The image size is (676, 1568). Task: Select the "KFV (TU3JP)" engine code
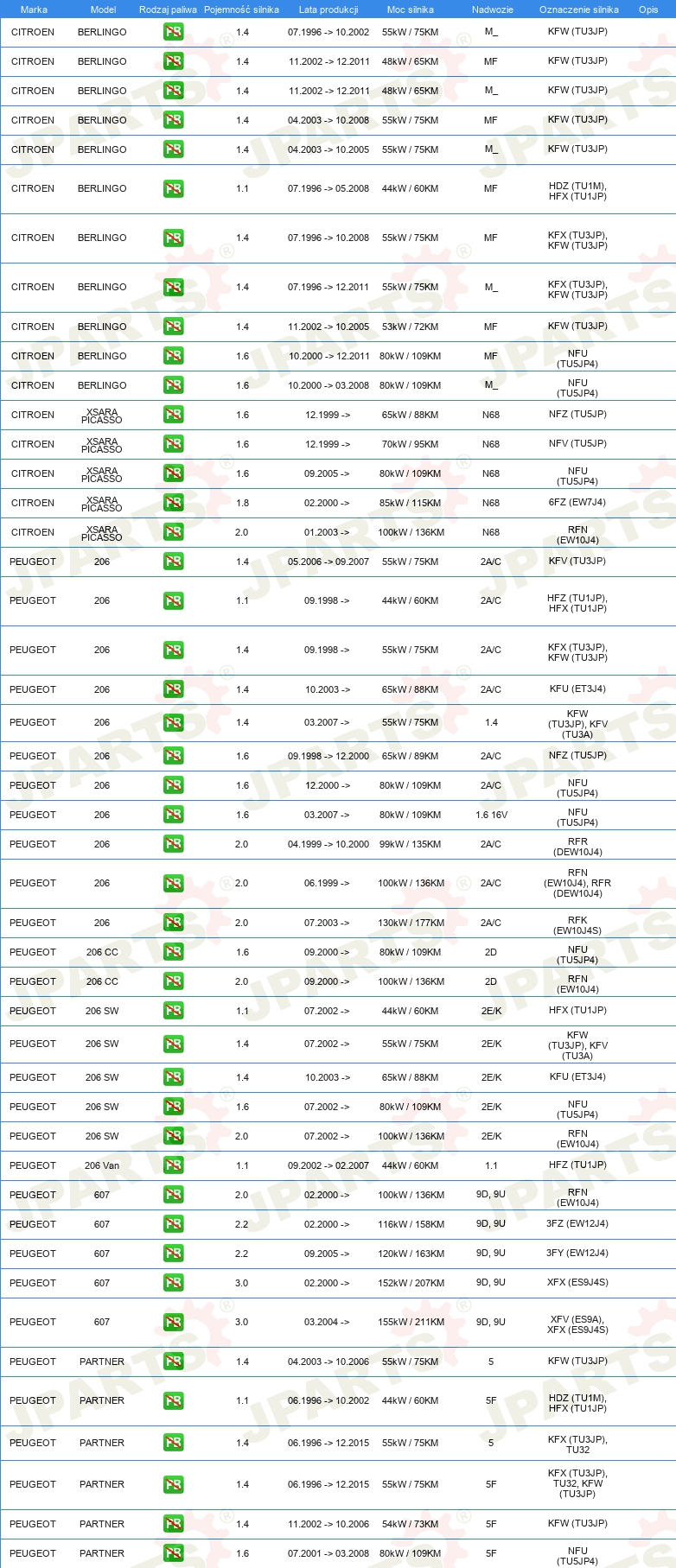pyautogui.click(x=577, y=561)
